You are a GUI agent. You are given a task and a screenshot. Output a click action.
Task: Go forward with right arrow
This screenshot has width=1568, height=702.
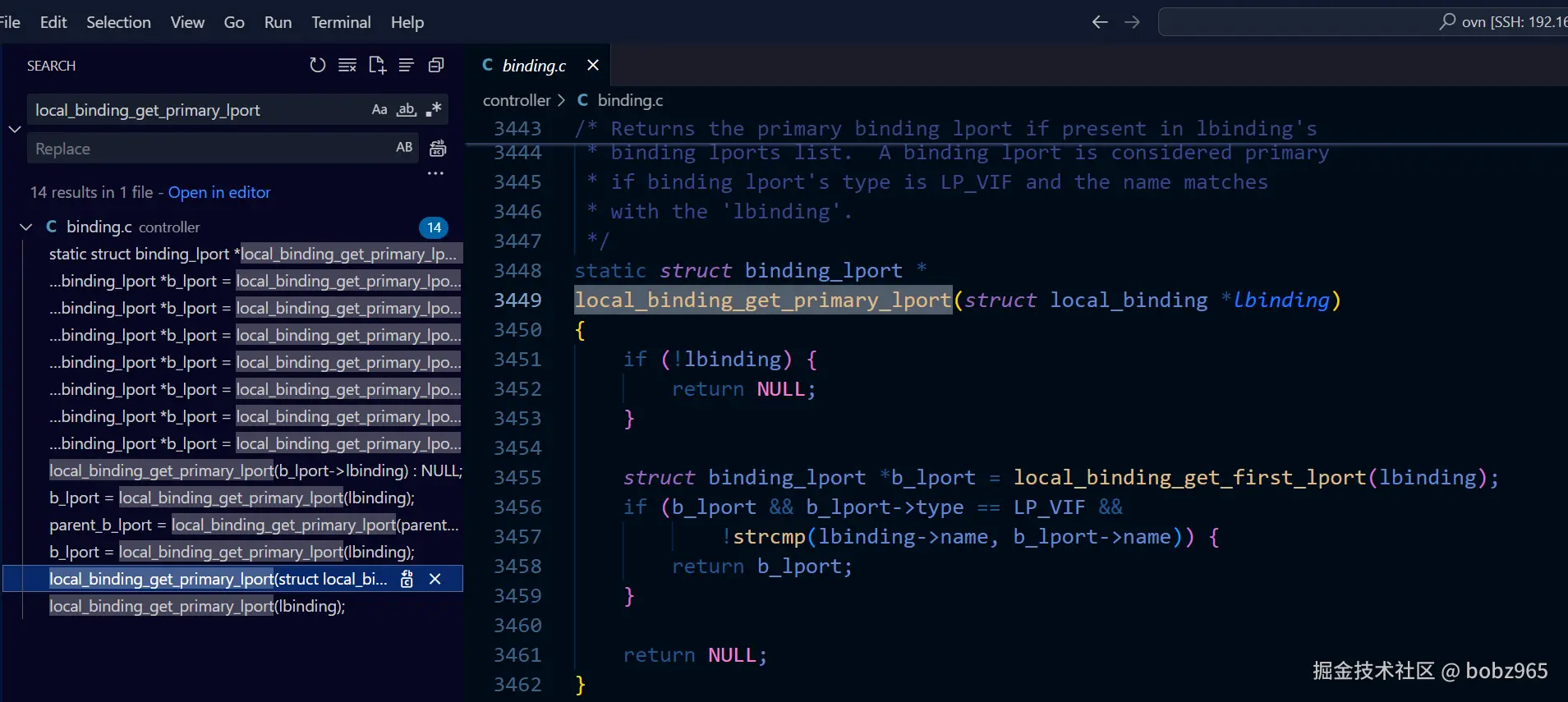1132,22
